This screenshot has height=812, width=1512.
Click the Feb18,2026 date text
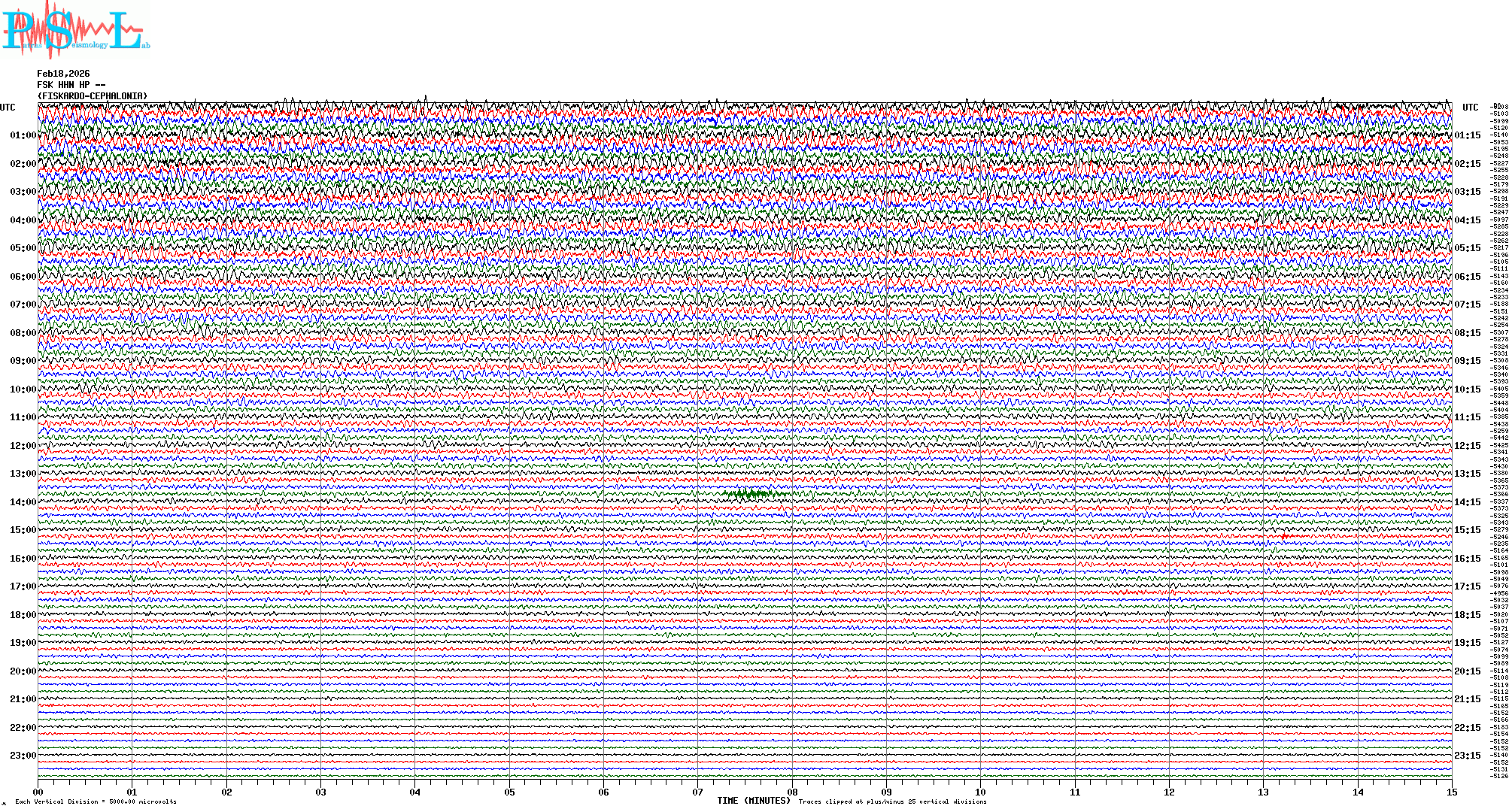pos(63,74)
